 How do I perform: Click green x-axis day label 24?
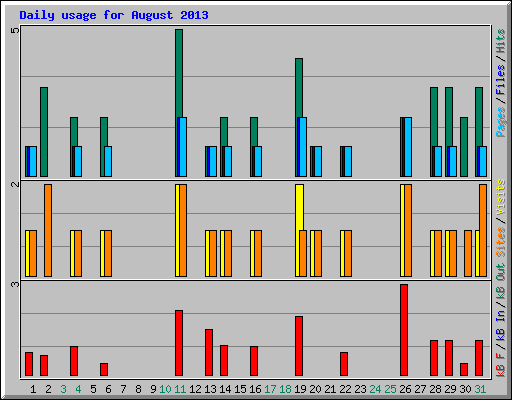pyautogui.click(x=375, y=389)
